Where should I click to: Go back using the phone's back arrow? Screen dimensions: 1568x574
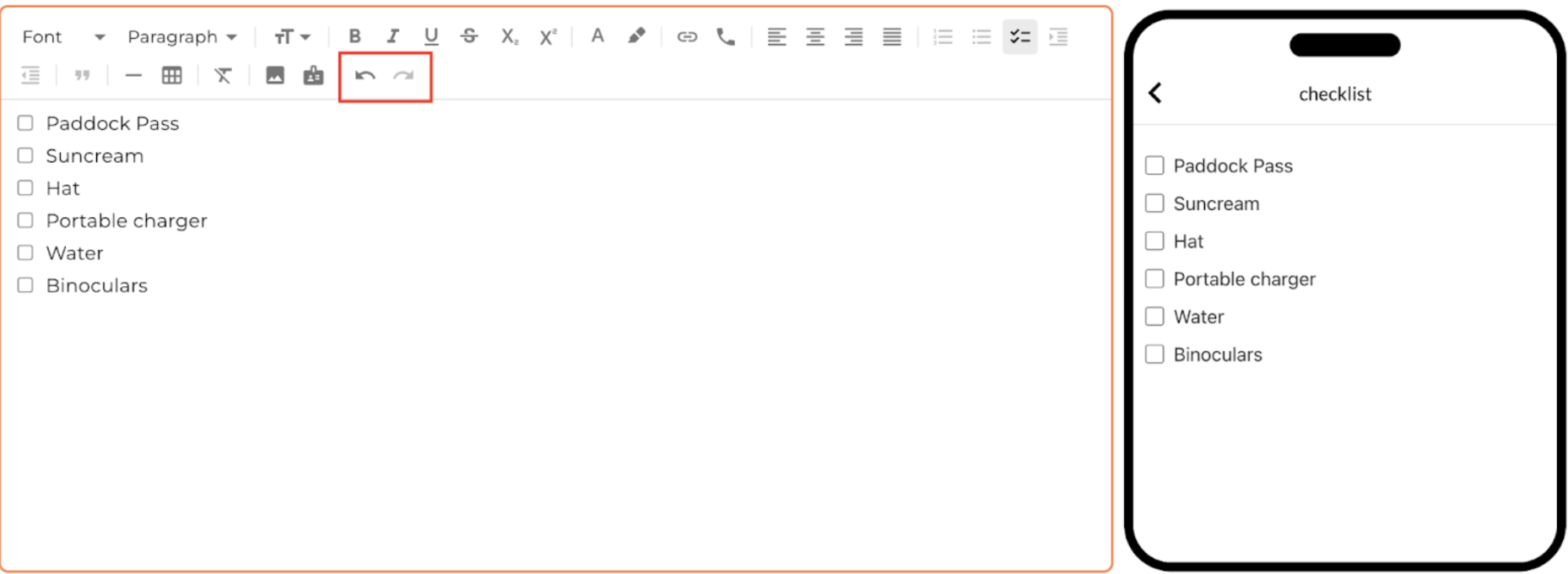(1155, 93)
